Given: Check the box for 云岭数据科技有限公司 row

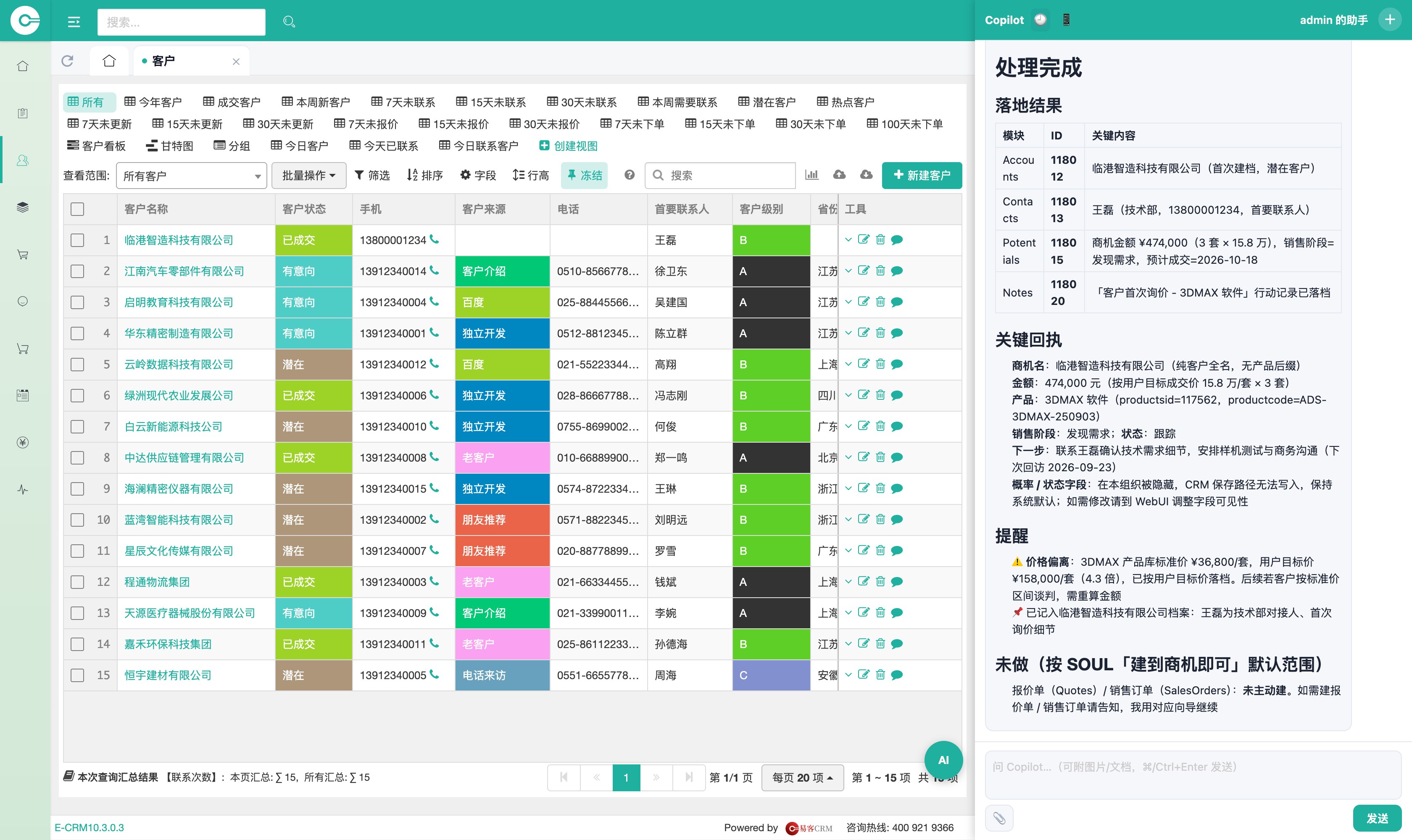Looking at the screenshot, I should tap(78, 365).
